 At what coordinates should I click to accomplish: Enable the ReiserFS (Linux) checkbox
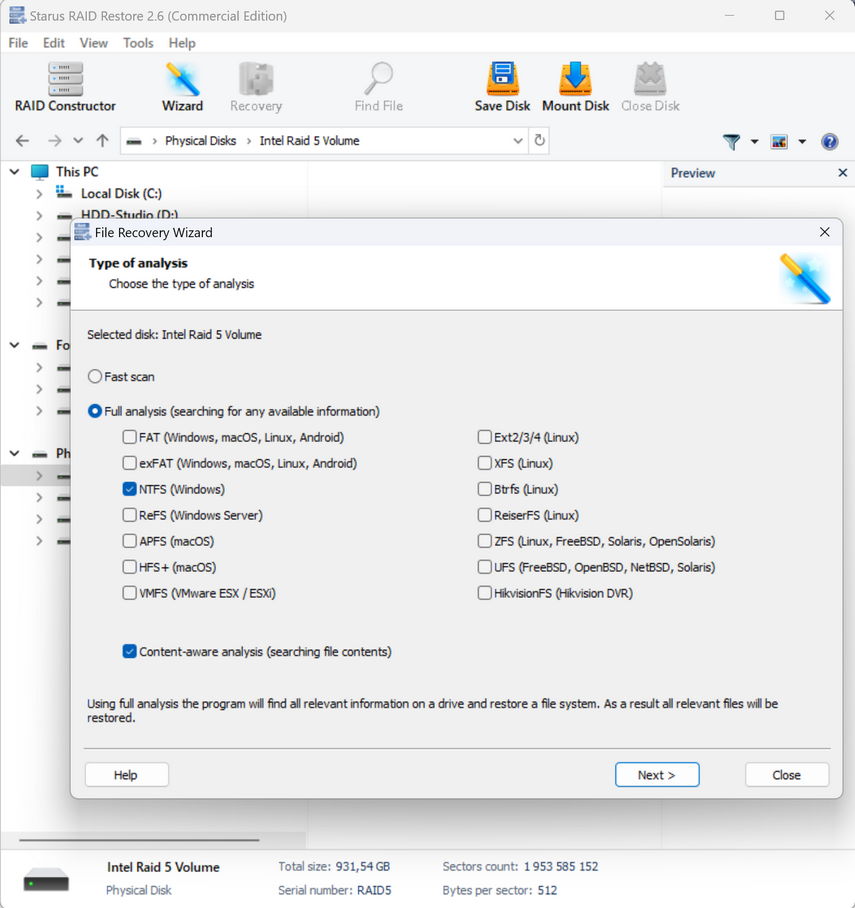484,515
